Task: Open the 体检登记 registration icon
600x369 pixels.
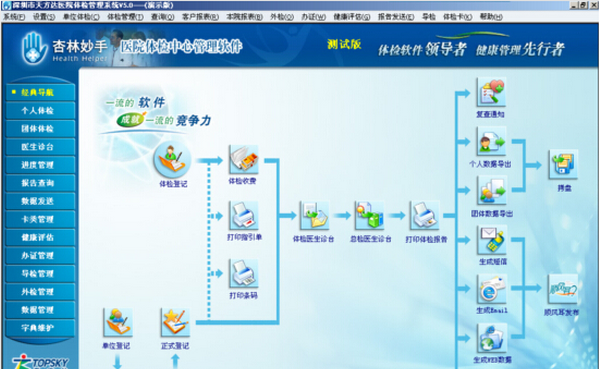Action: [172, 160]
